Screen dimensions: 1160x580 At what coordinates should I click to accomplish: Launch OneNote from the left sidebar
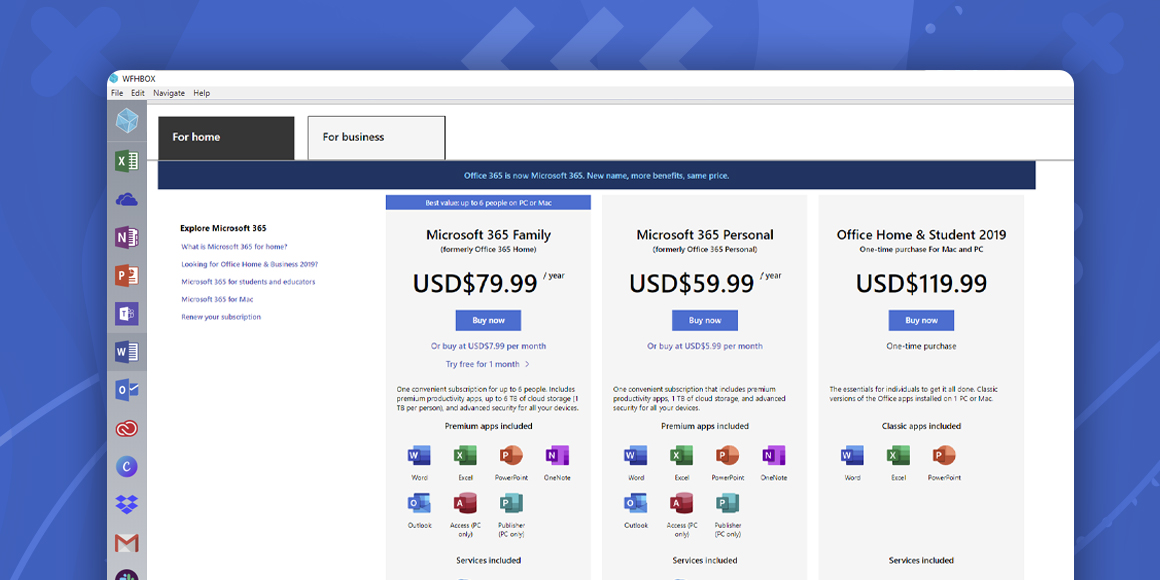pyautogui.click(x=127, y=237)
